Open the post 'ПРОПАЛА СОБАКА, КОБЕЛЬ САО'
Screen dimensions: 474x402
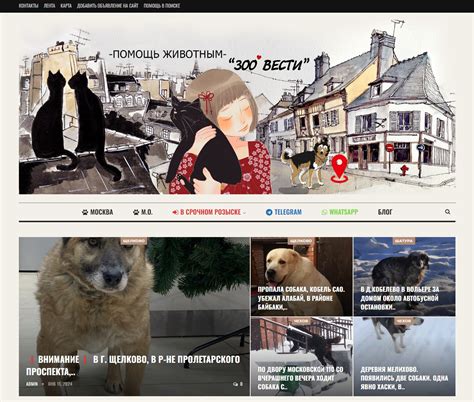tap(301, 298)
